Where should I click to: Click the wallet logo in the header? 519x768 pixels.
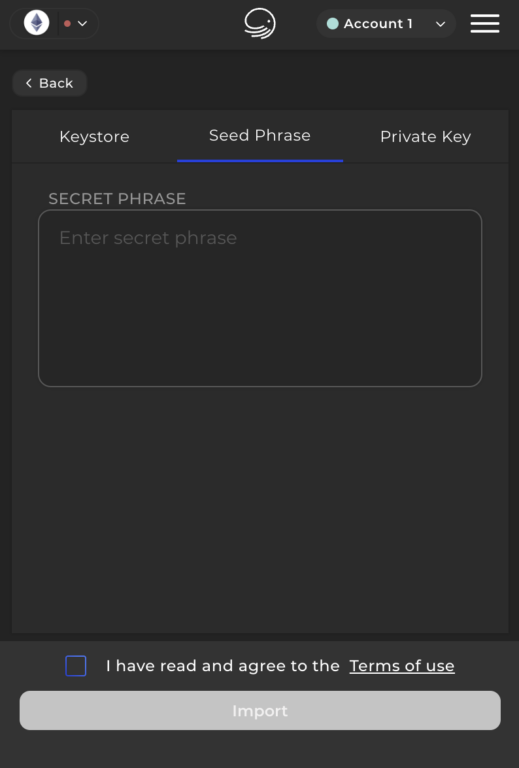coord(260,23)
